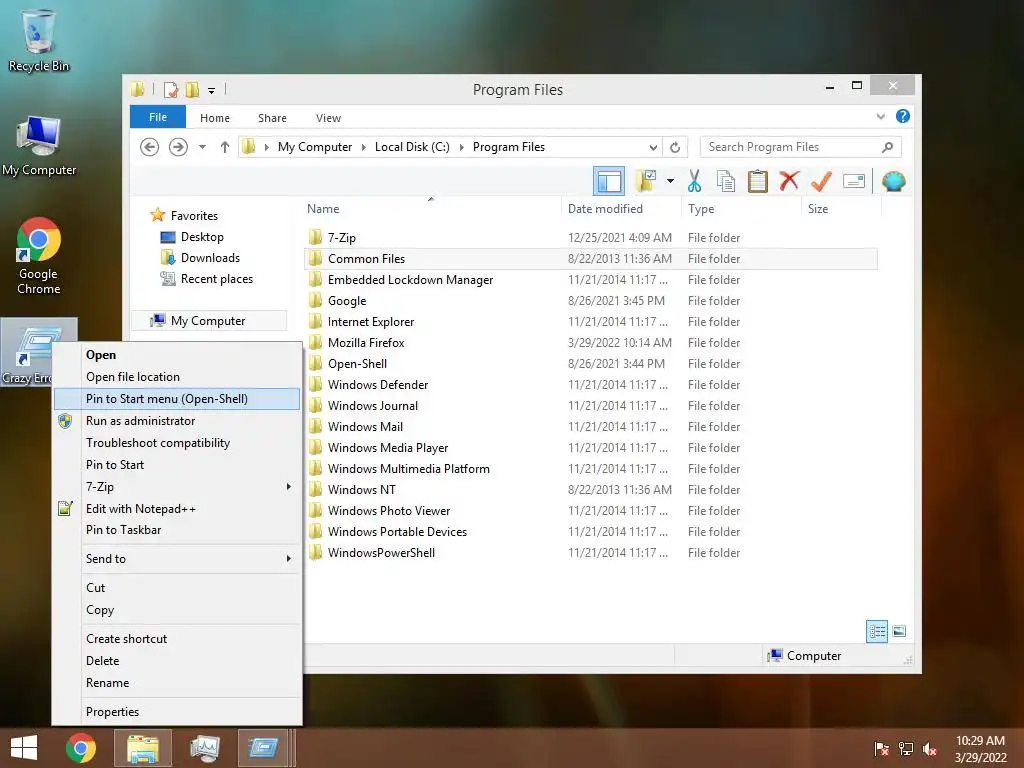Sort by the Size column header

[x=841, y=209]
